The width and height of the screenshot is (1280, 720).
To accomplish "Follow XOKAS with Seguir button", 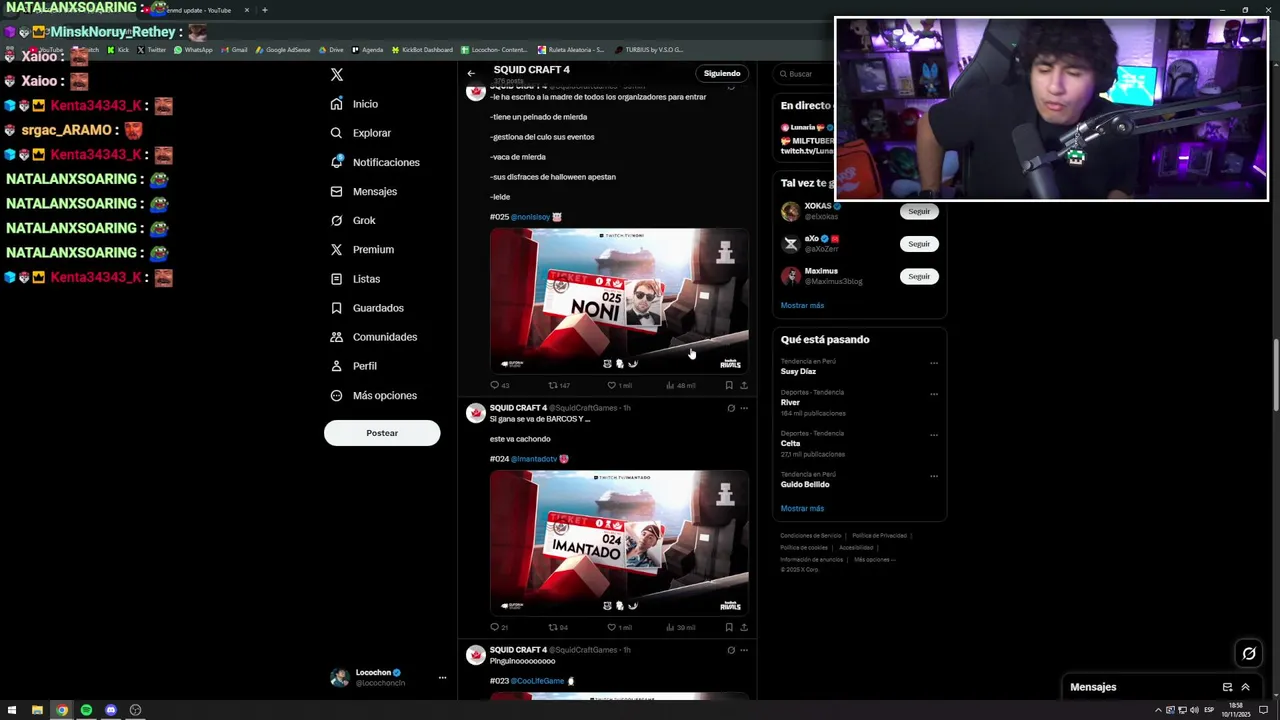I will (x=919, y=211).
